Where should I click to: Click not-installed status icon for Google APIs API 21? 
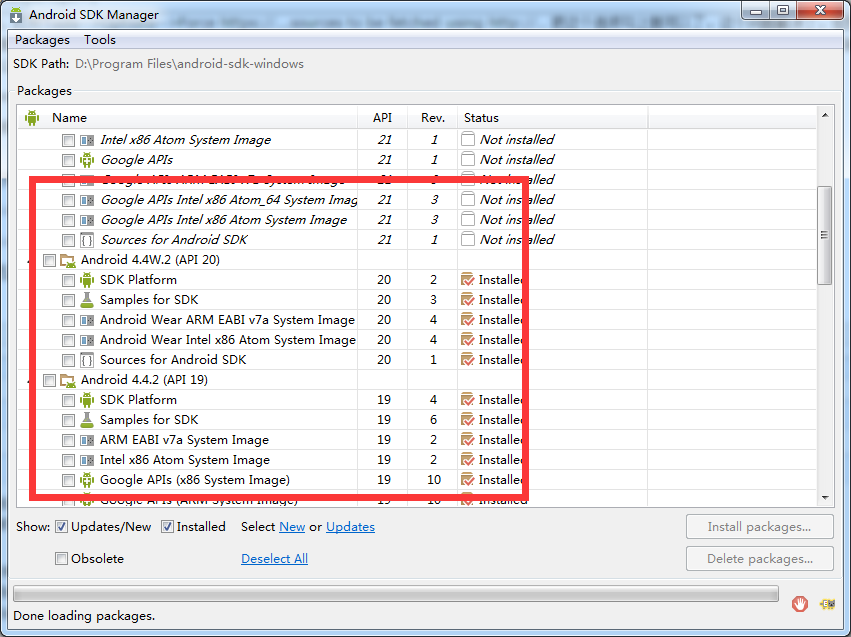click(468, 160)
